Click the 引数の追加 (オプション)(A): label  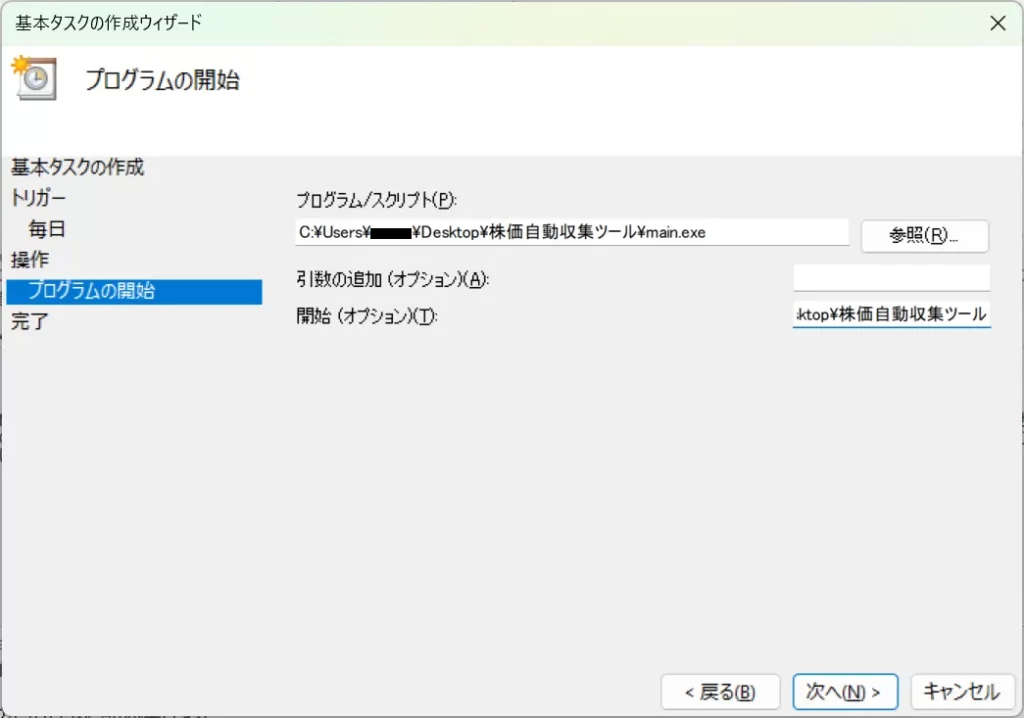[392, 279]
